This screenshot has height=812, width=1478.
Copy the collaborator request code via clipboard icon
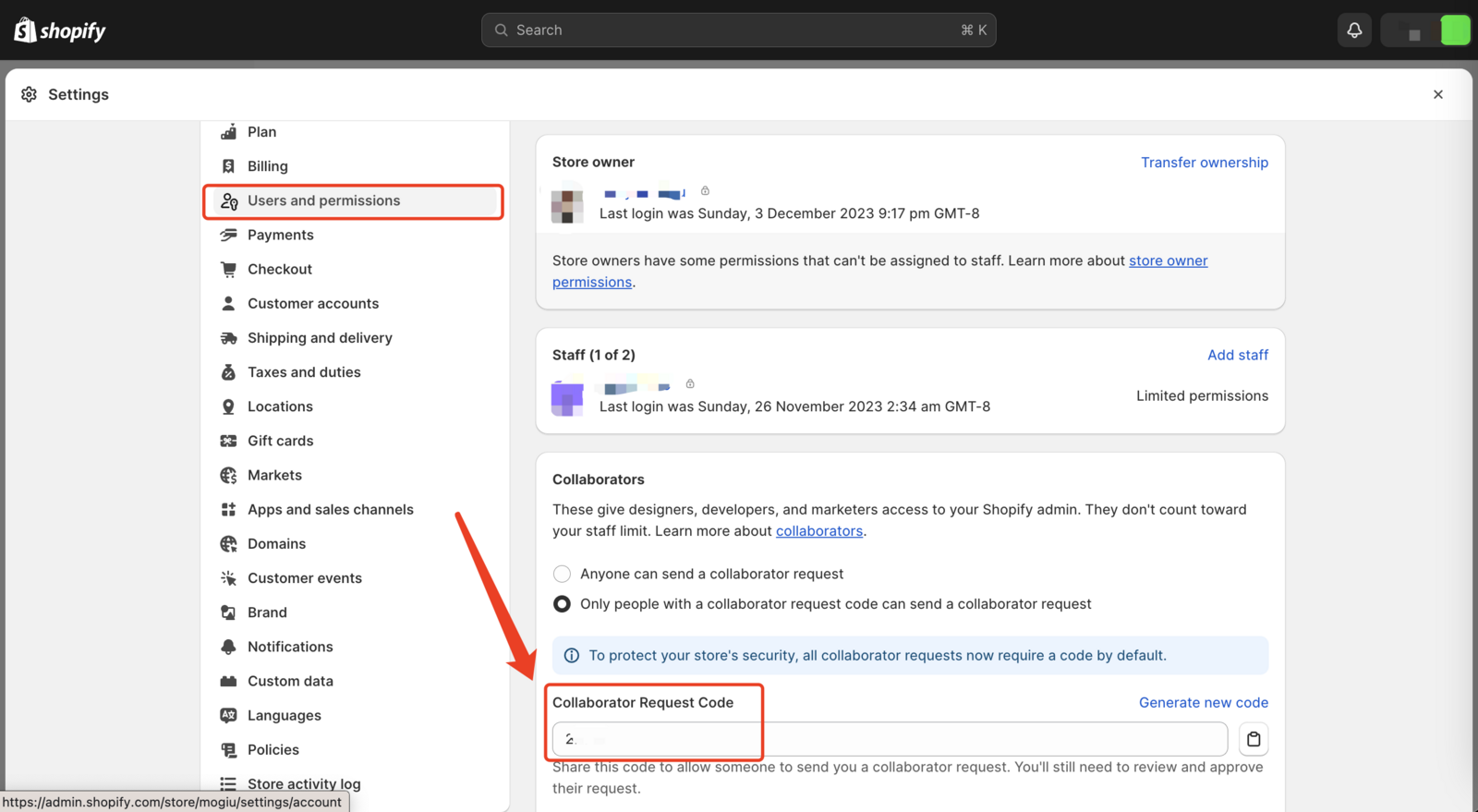point(1253,739)
